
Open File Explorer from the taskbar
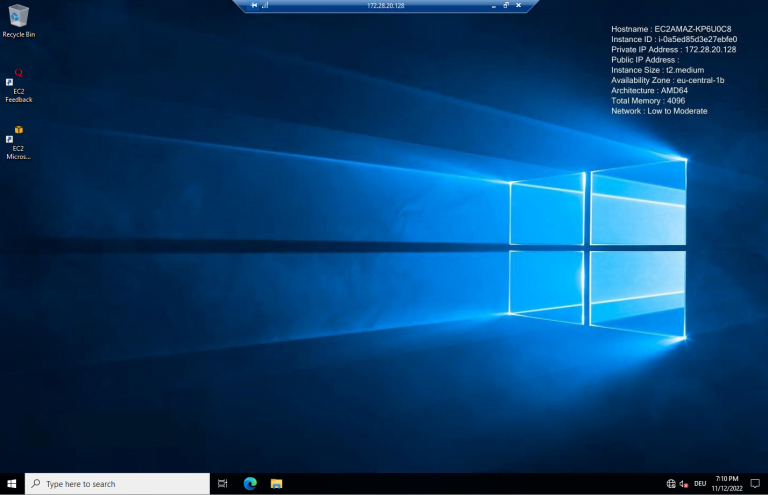(276, 484)
